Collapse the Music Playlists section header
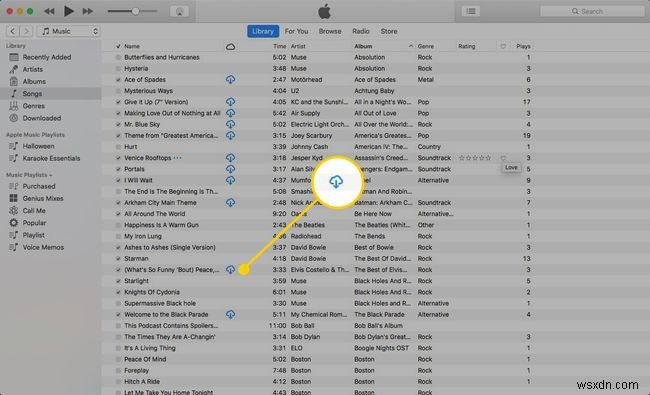The image size is (650, 395). pyautogui.click(x=29, y=175)
